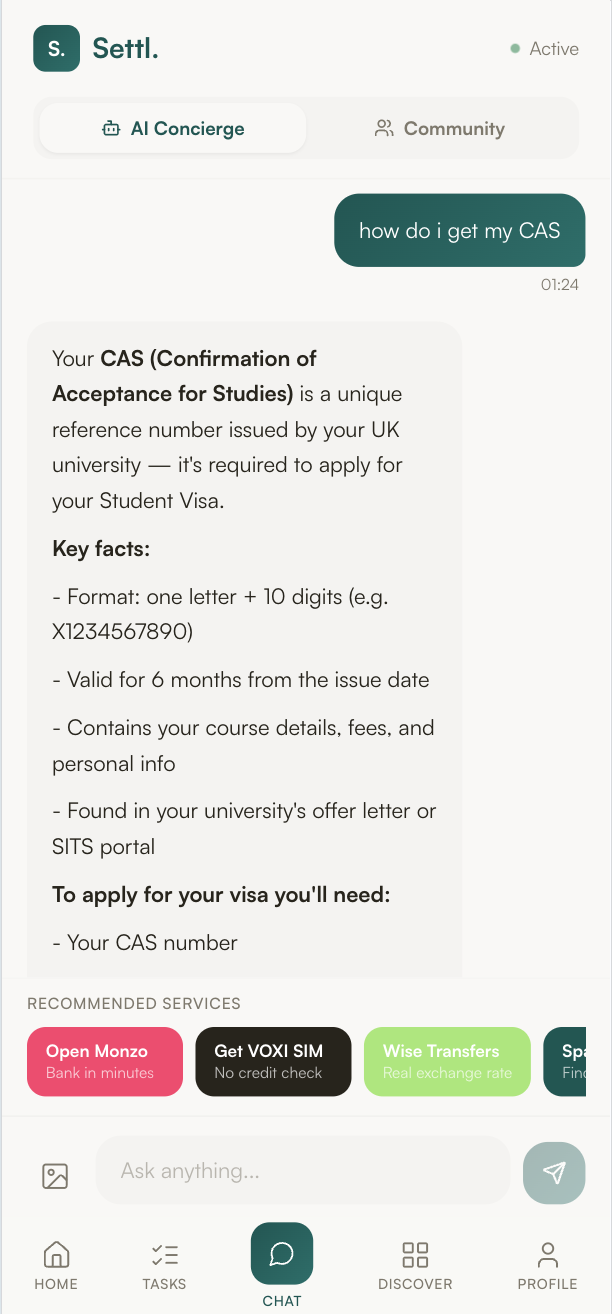The width and height of the screenshot is (612, 1314).
Task: Click the 'how do i get my CAS' message
Action: (459, 231)
